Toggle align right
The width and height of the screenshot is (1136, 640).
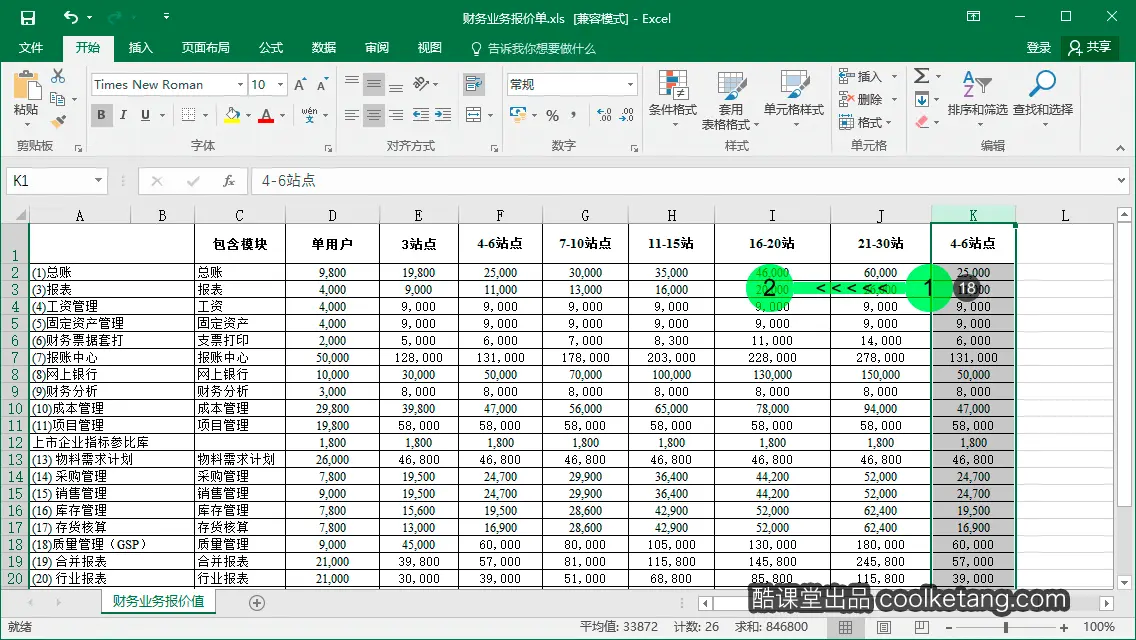[x=396, y=115]
